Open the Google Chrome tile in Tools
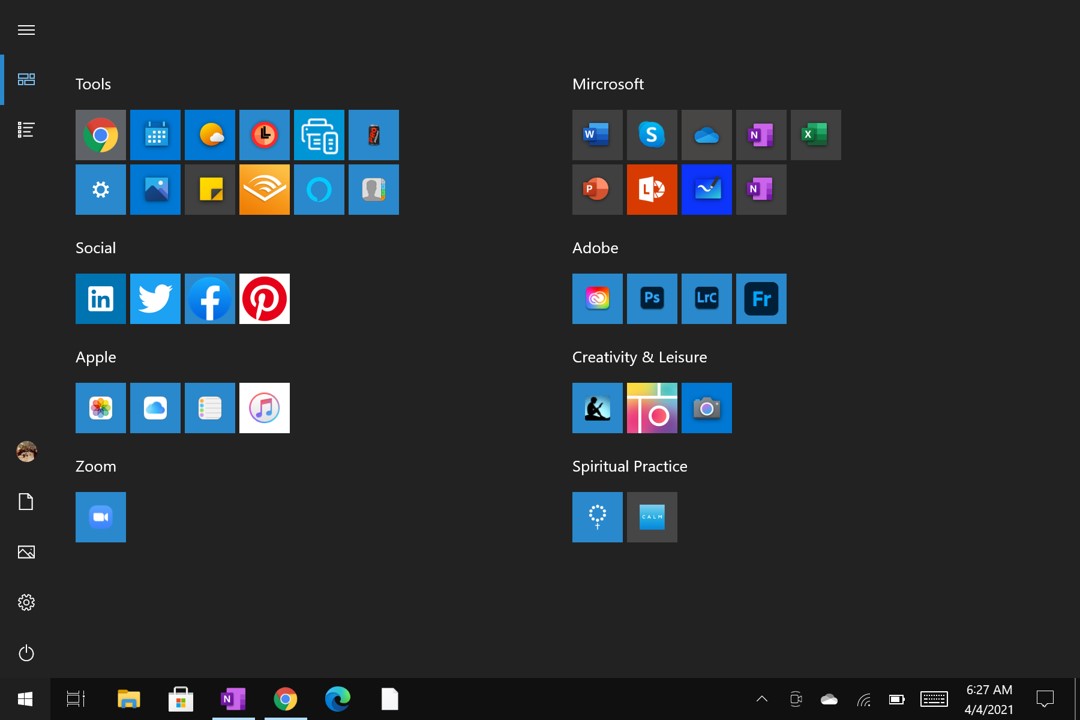Viewport: 1080px width, 720px height. click(101, 135)
